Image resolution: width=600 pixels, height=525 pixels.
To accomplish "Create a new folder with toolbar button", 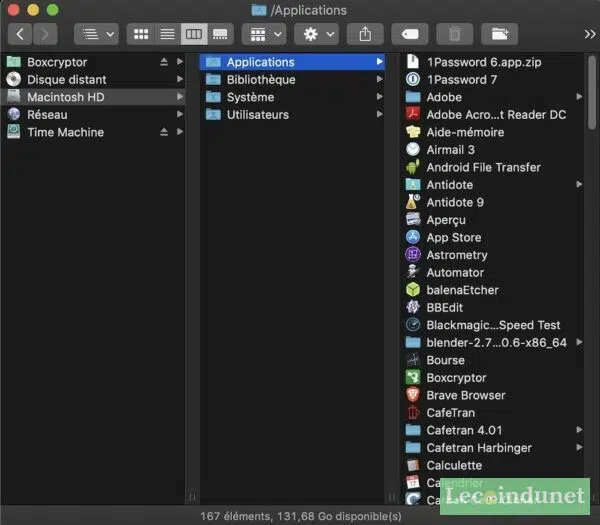I will tap(500, 34).
